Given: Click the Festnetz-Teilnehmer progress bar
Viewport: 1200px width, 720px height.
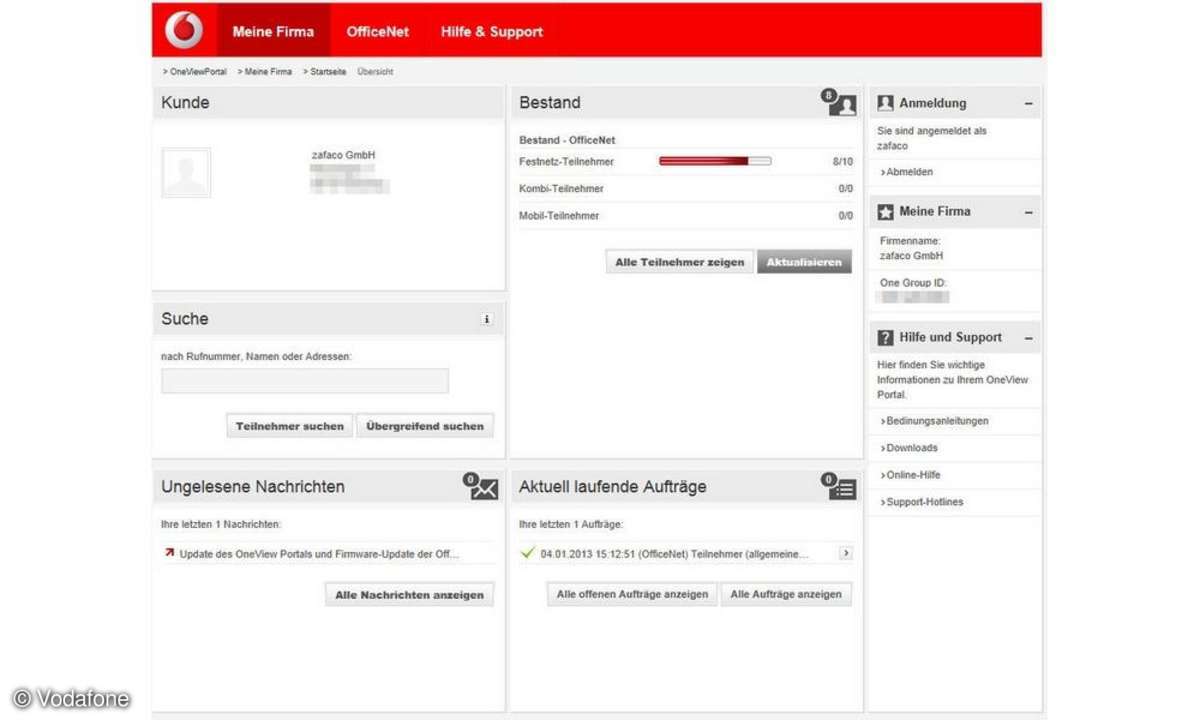Looking at the screenshot, I should click(x=715, y=161).
